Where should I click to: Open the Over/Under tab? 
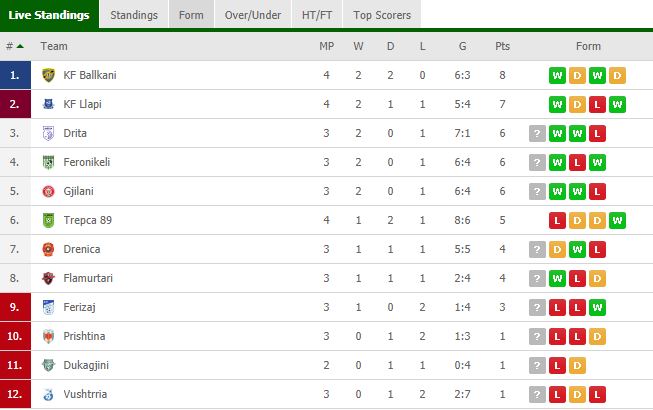pos(251,15)
